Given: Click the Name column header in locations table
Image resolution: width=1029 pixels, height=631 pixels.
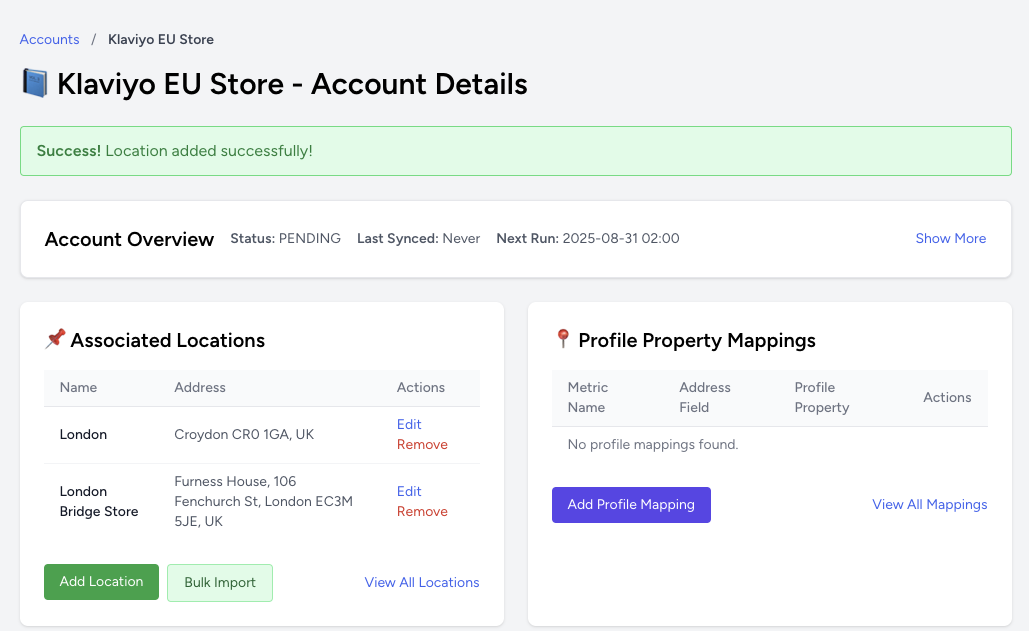Looking at the screenshot, I should coord(78,388).
